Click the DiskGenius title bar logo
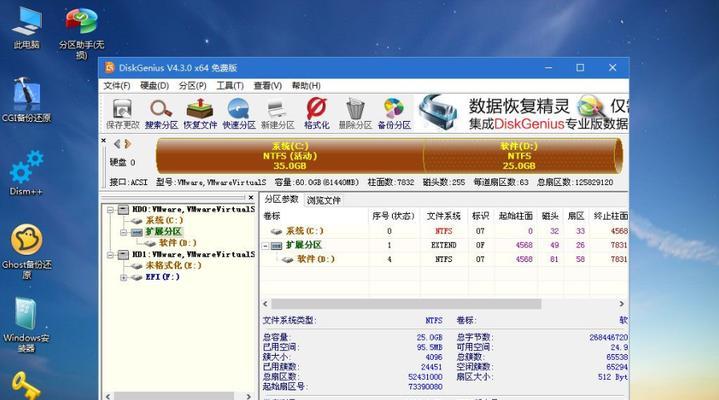The height and width of the screenshot is (400, 719). (x=110, y=68)
